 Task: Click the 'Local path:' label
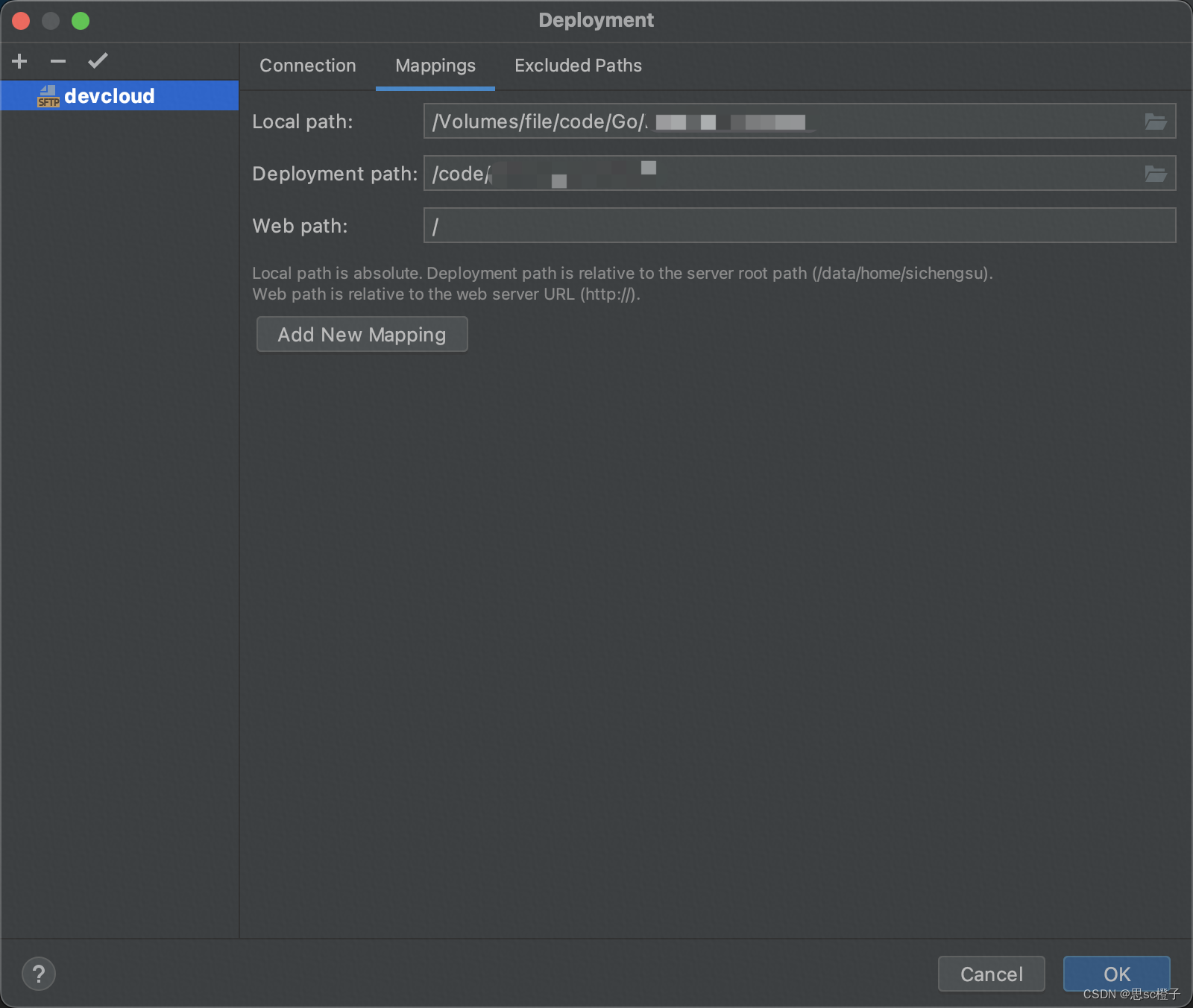pos(303,122)
